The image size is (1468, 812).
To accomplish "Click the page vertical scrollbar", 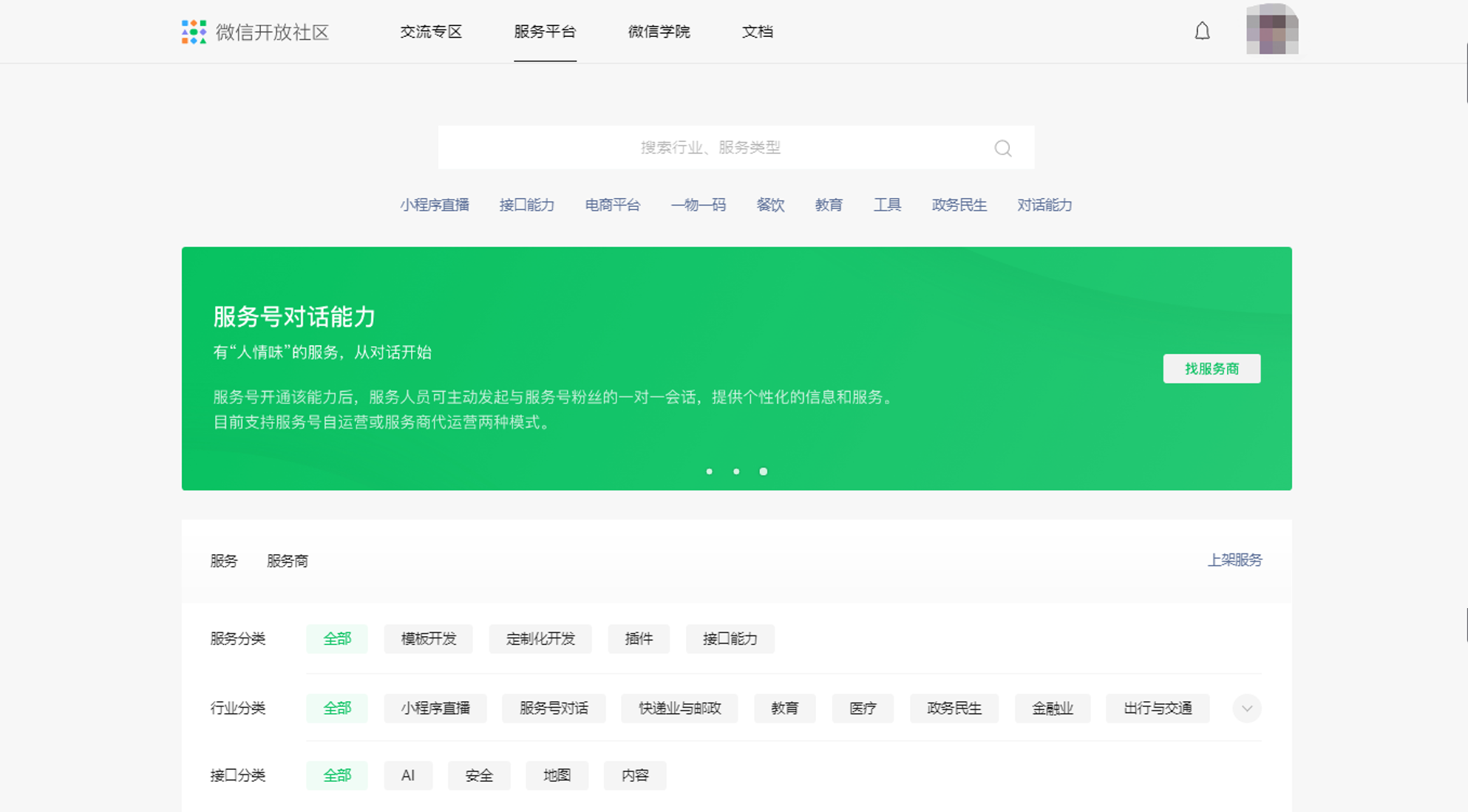I will [1467, 74].
